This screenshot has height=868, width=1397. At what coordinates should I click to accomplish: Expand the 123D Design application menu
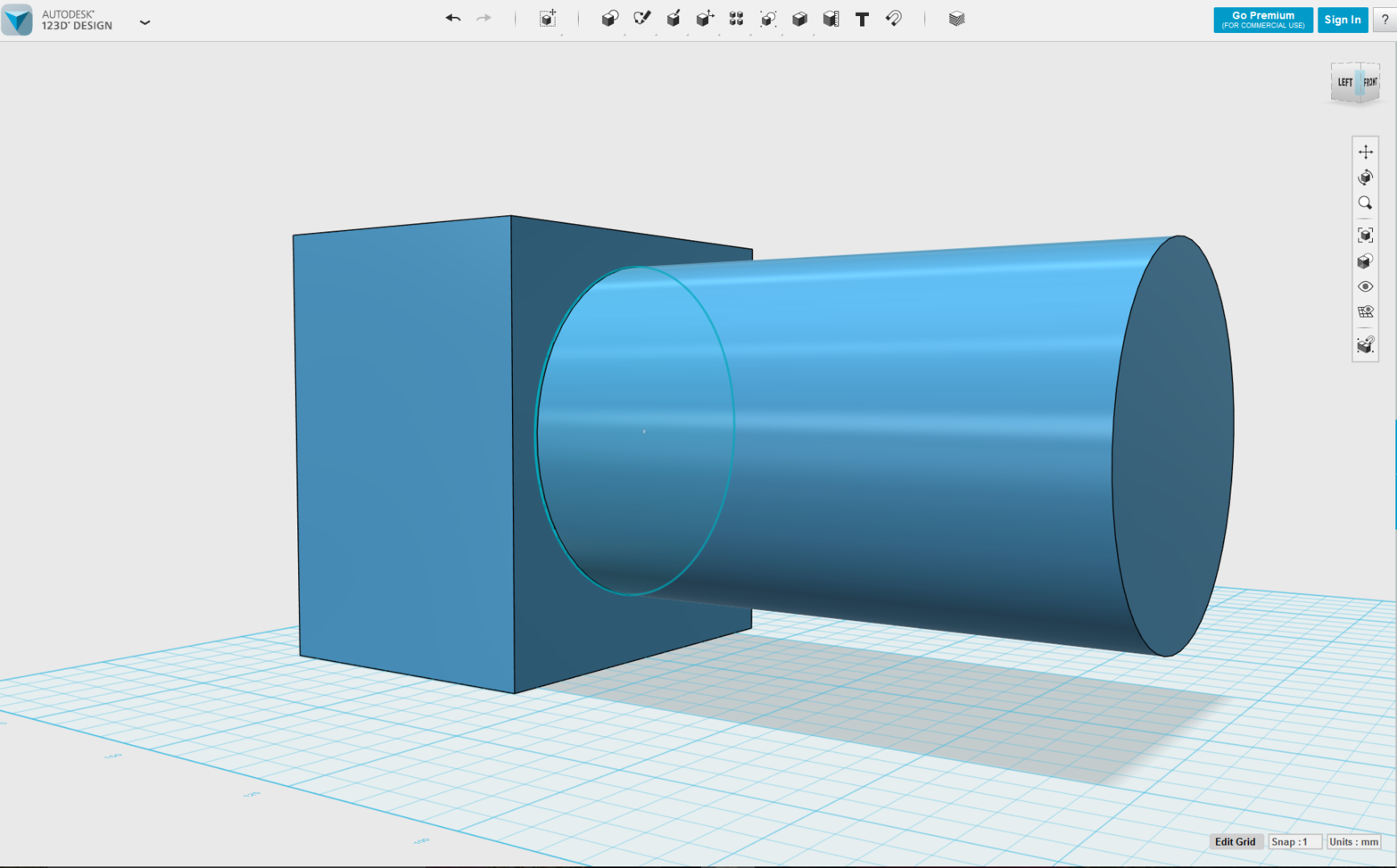[x=145, y=23]
